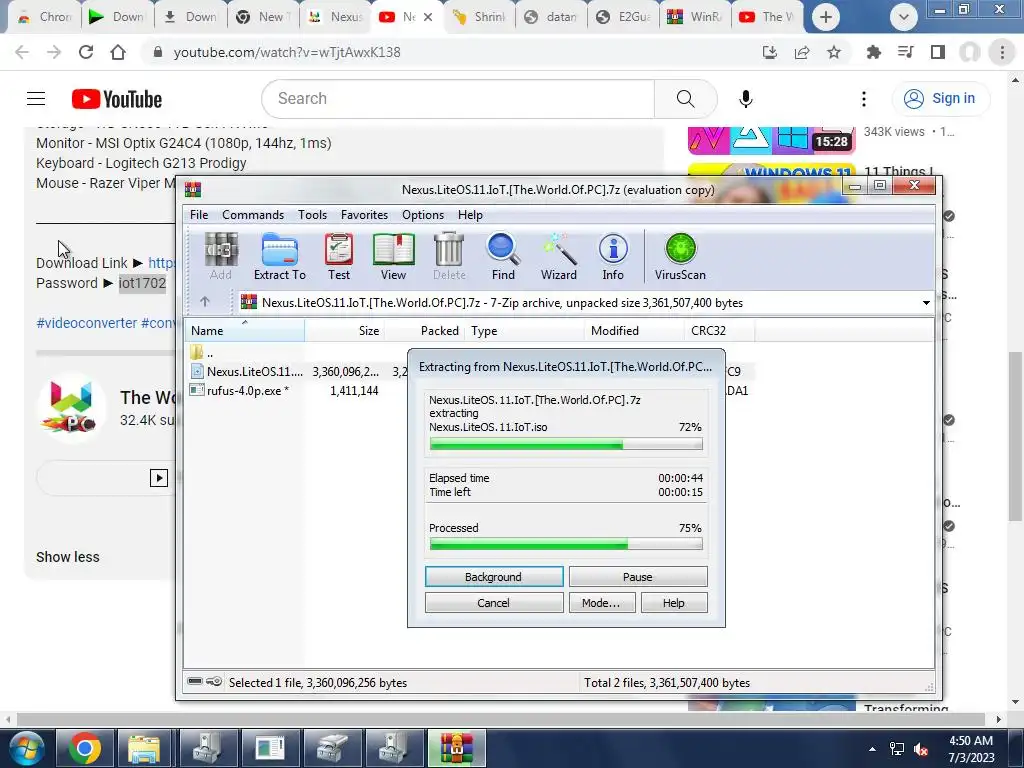Bookmark this page with the star icon
The height and width of the screenshot is (768, 1024).
(834, 52)
